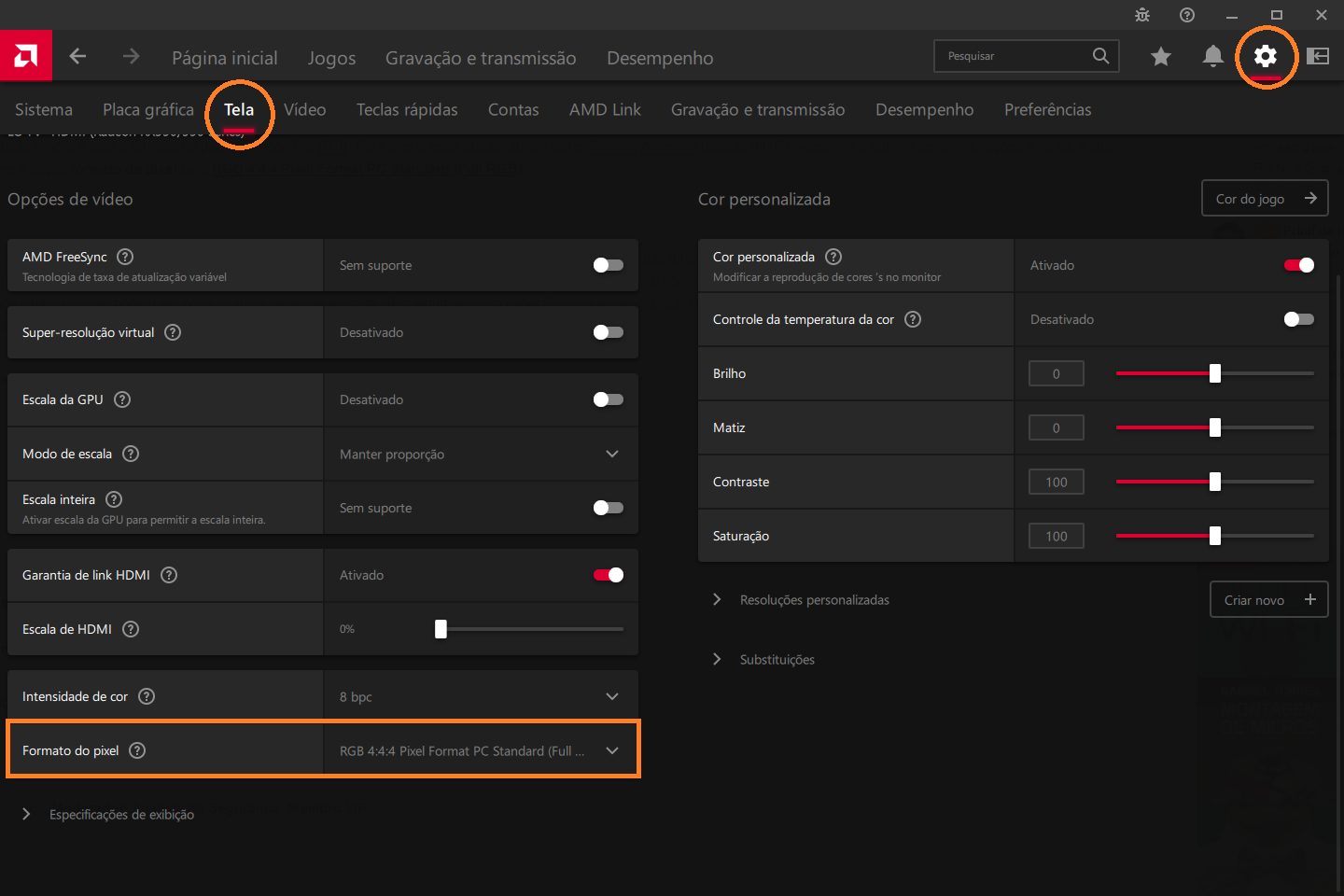Click Criar novo button
The width and height of the screenshot is (1344, 896).
tap(1269, 599)
